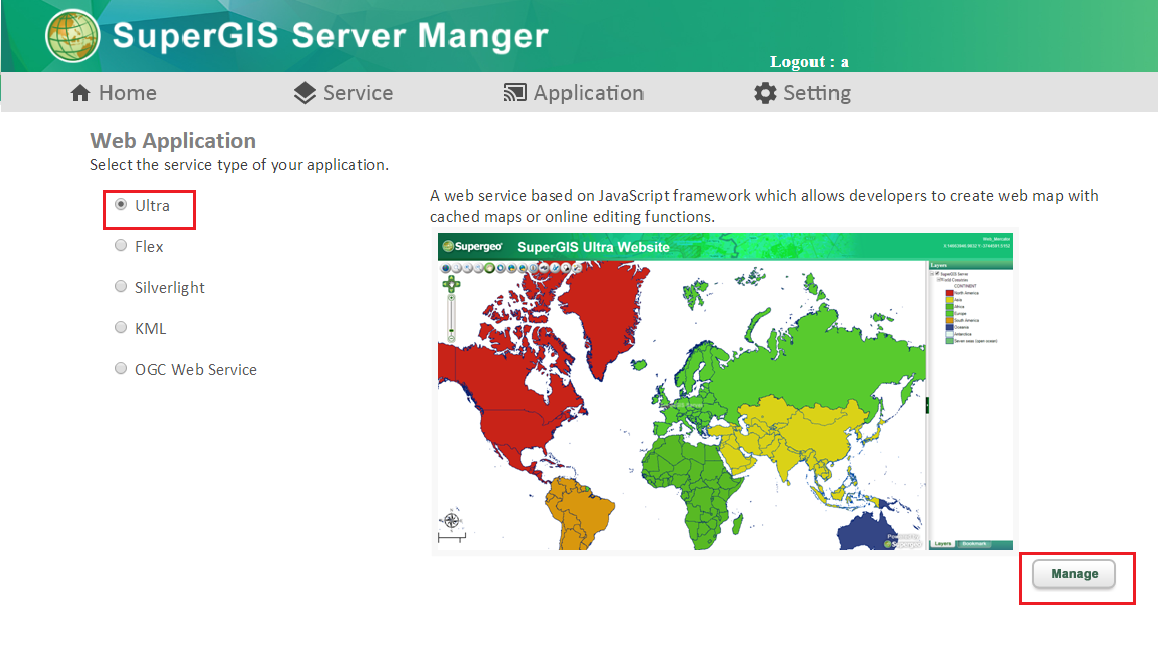Open the Setting menu

tap(817, 93)
